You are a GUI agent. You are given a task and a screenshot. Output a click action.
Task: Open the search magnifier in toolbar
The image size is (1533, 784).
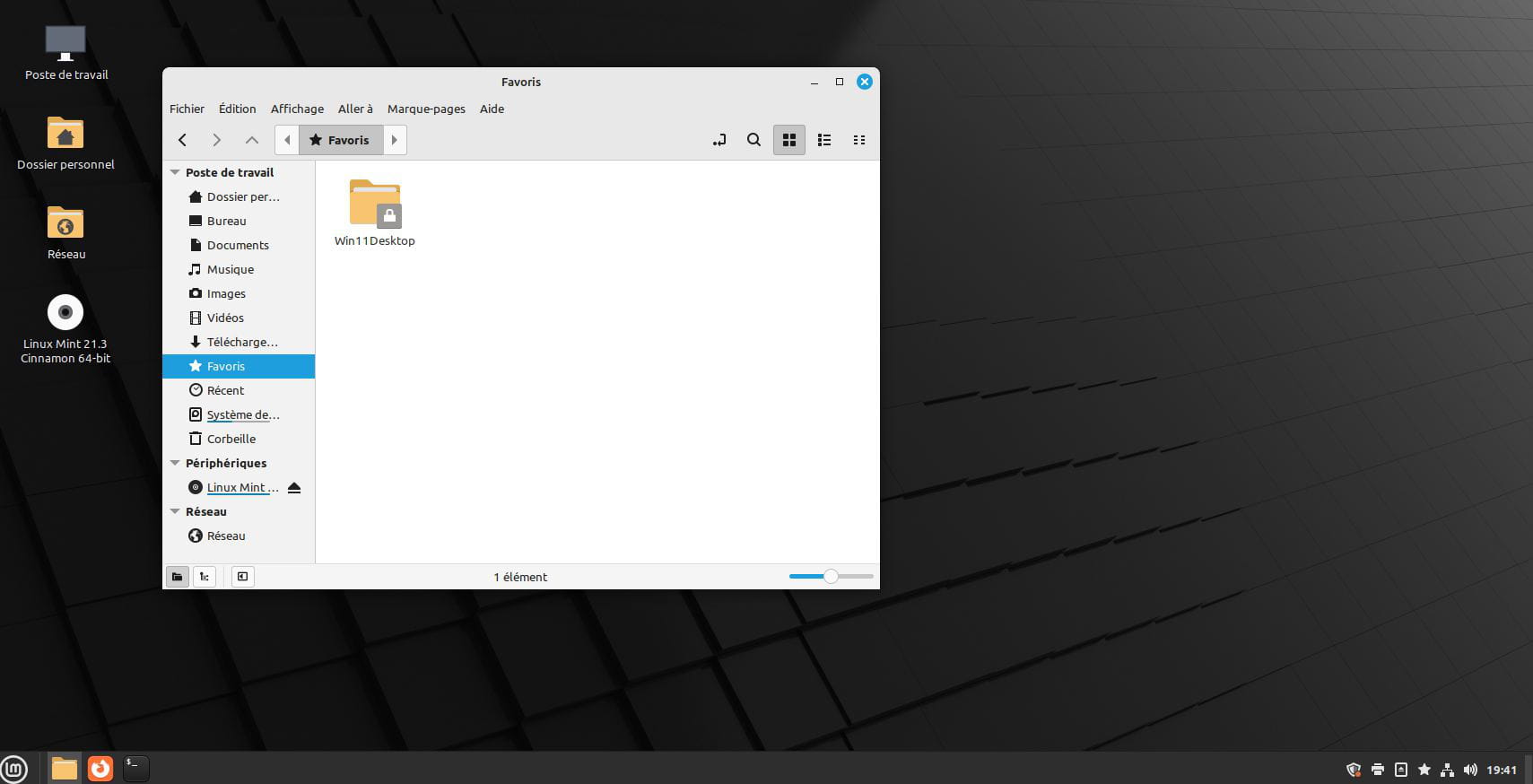pyautogui.click(x=754, y=140)
